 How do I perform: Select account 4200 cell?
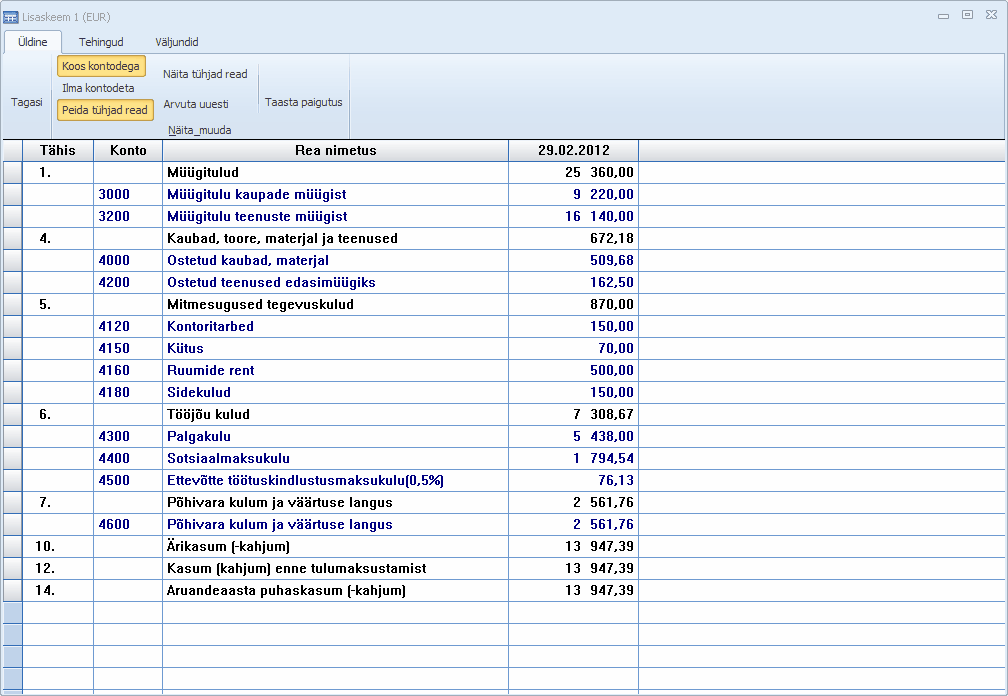tap(128, 282)
